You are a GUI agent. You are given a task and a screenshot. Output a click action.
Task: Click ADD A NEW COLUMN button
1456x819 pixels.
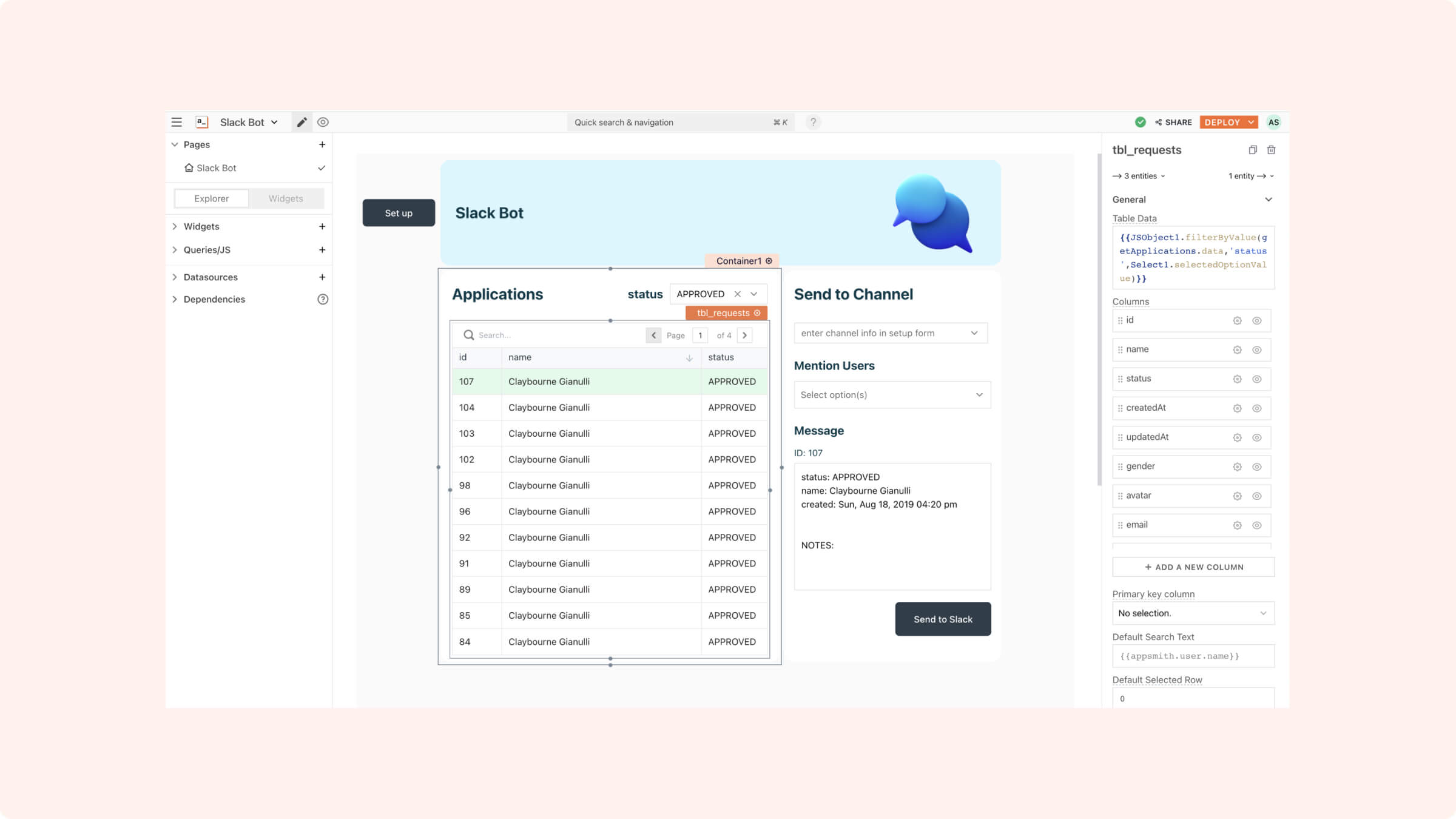coord(1193,567)
